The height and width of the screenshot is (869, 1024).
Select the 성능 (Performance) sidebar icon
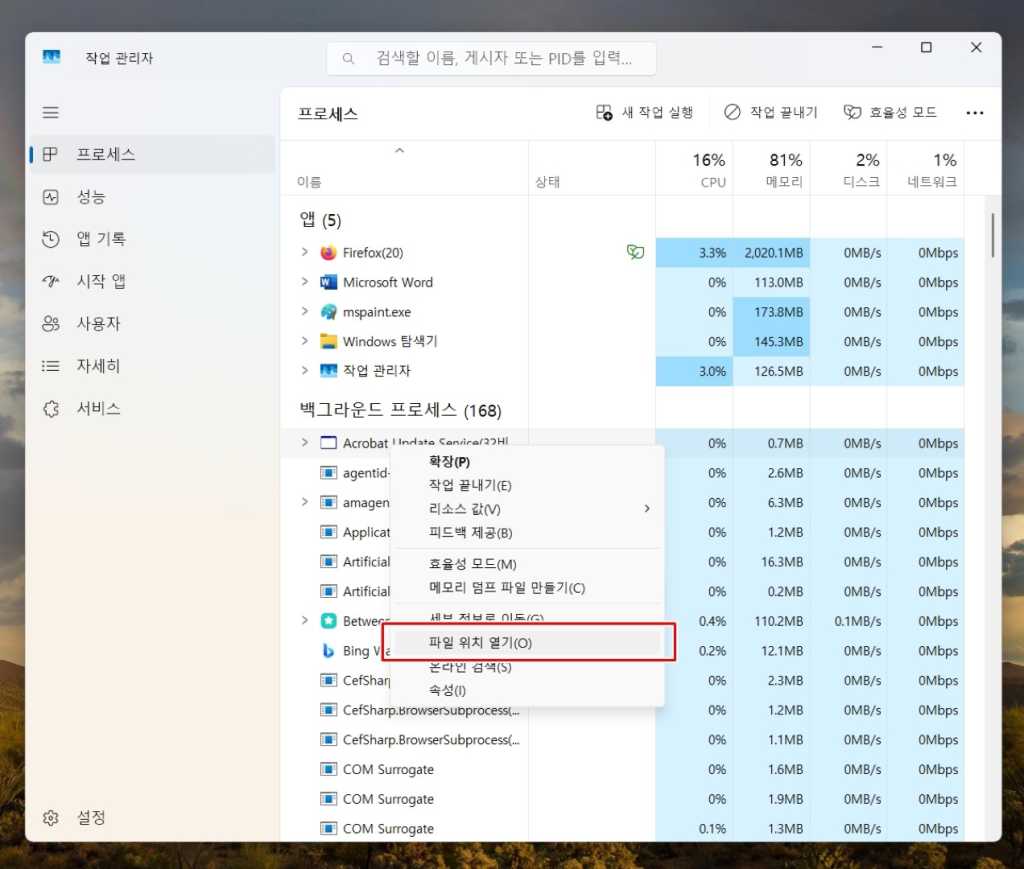pos(51,197)
